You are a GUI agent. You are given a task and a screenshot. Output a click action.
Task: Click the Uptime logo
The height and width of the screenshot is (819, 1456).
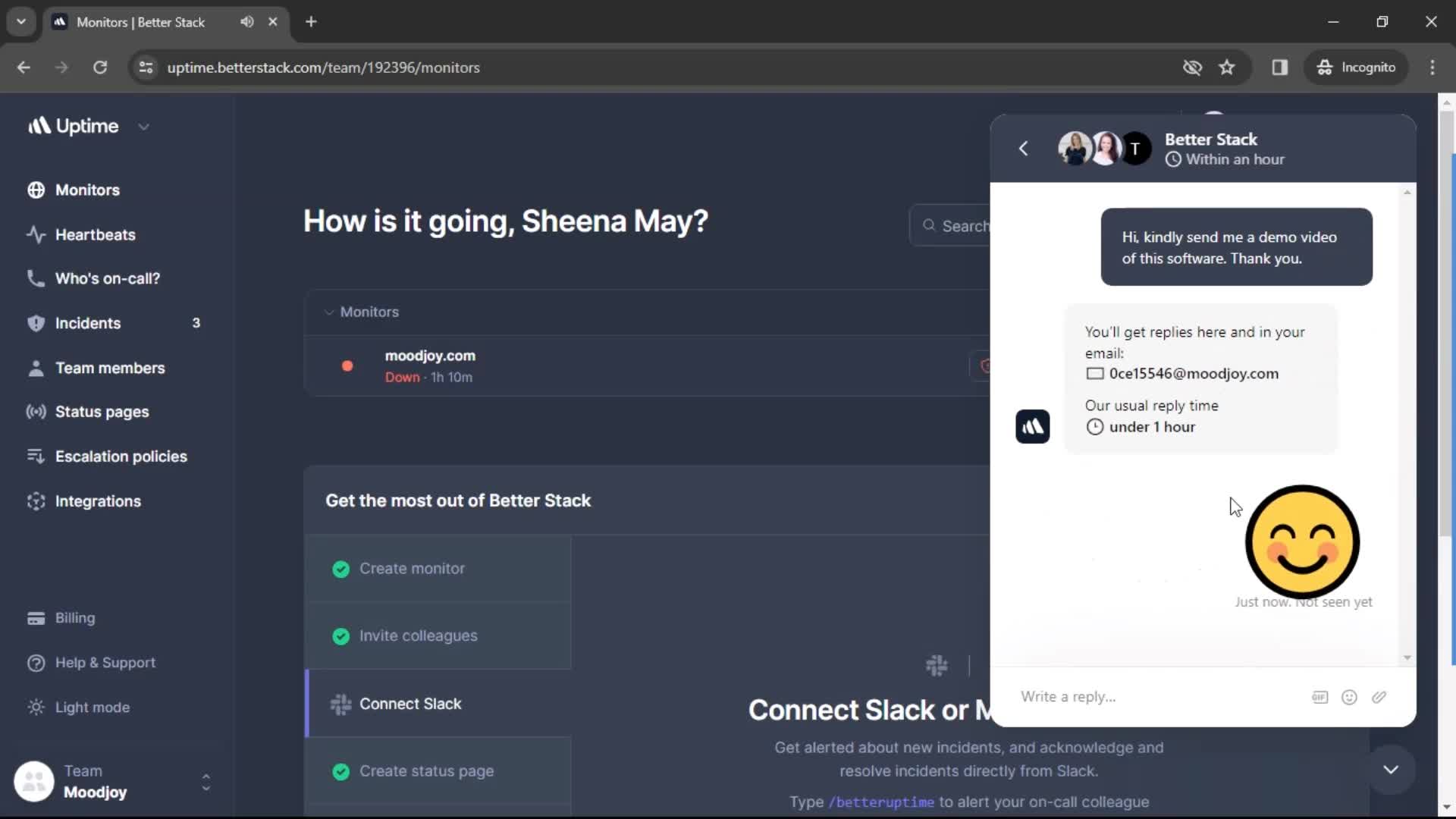tap(73, 127)
